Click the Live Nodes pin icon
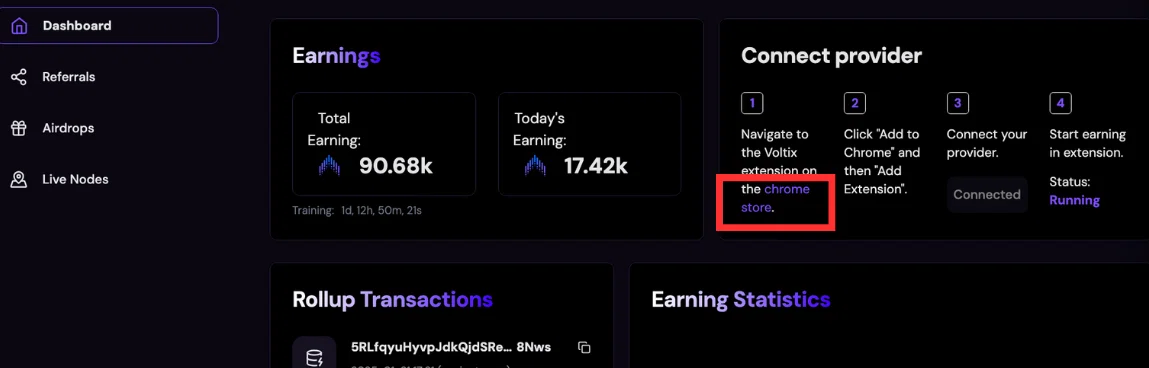The image size is (1149, 368). 19,180
